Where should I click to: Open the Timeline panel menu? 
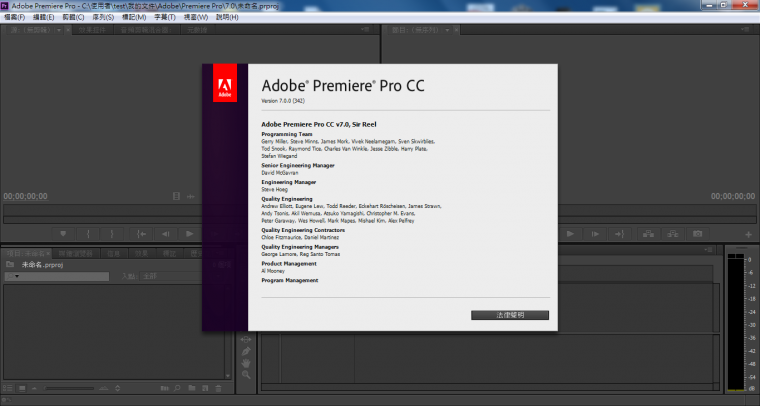[709, 250]
